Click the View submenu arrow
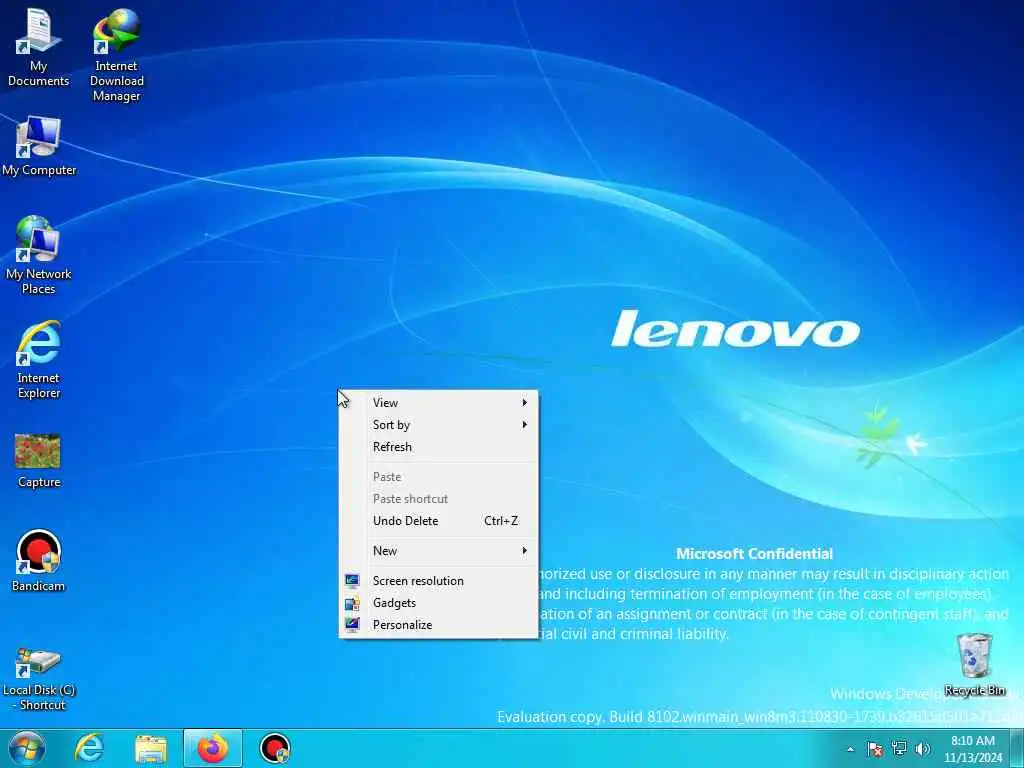Screen dimensions: 1024x768 (x=524, y=403)
